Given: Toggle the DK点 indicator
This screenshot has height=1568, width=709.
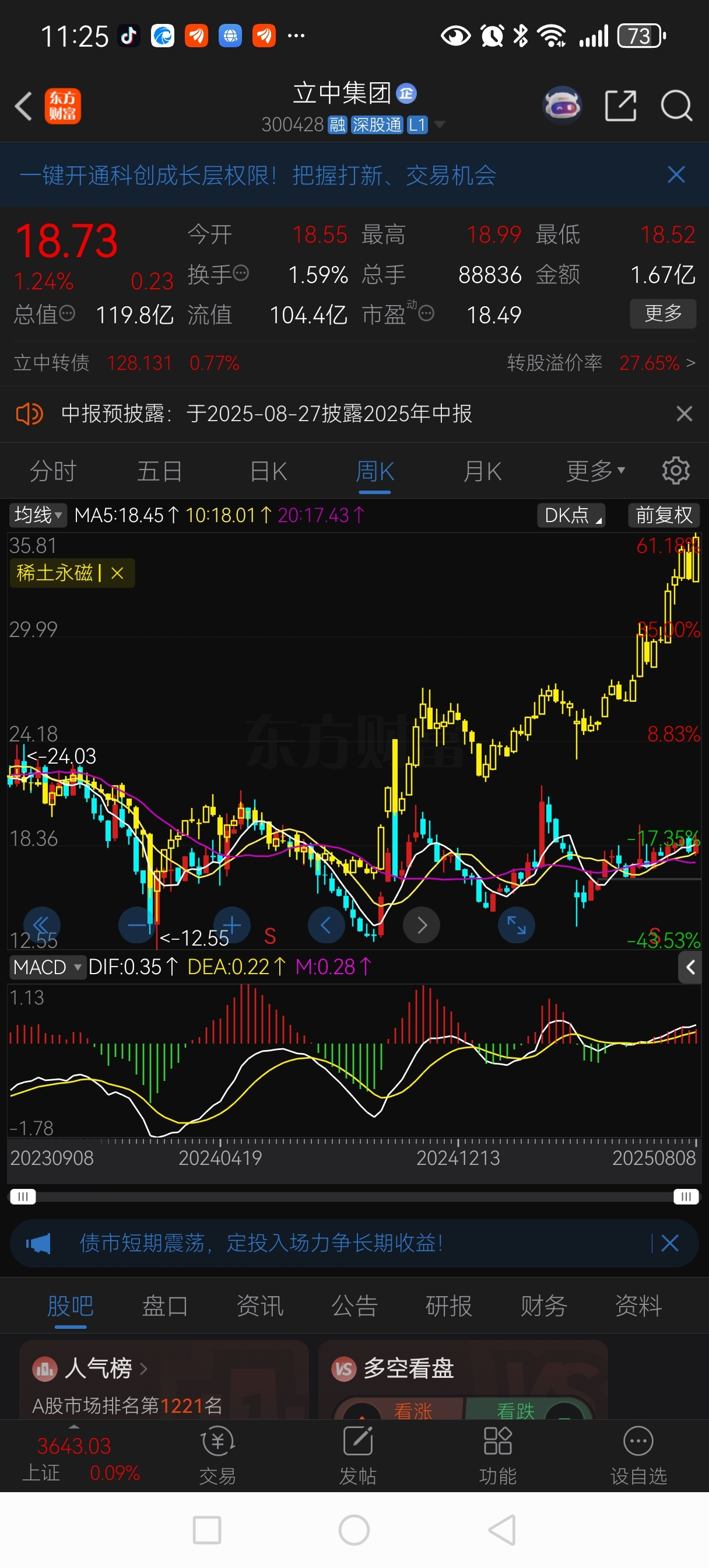Looking at the screenshot, I should point(571,515).
